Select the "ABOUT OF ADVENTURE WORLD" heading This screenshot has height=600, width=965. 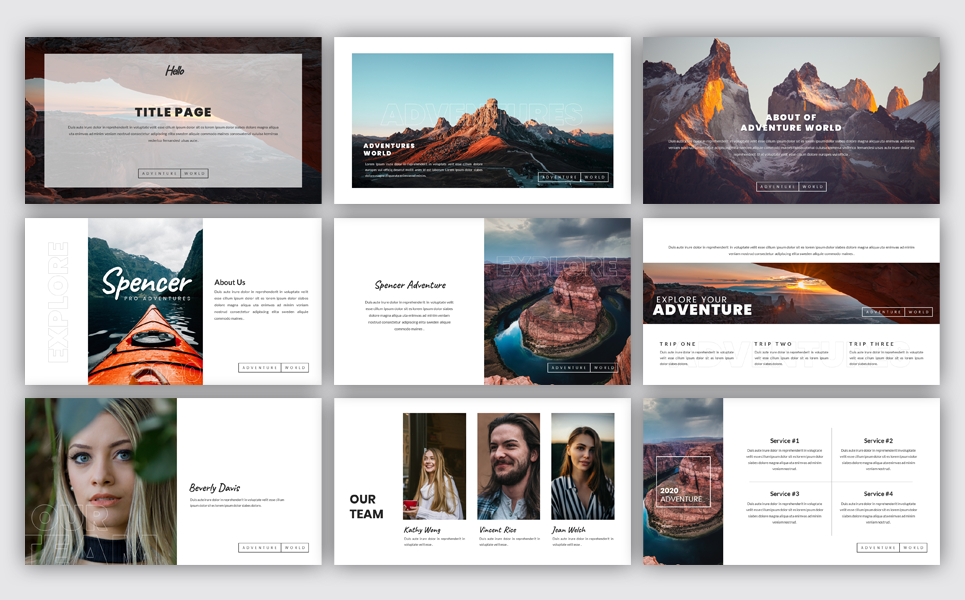tap(791, 122)
